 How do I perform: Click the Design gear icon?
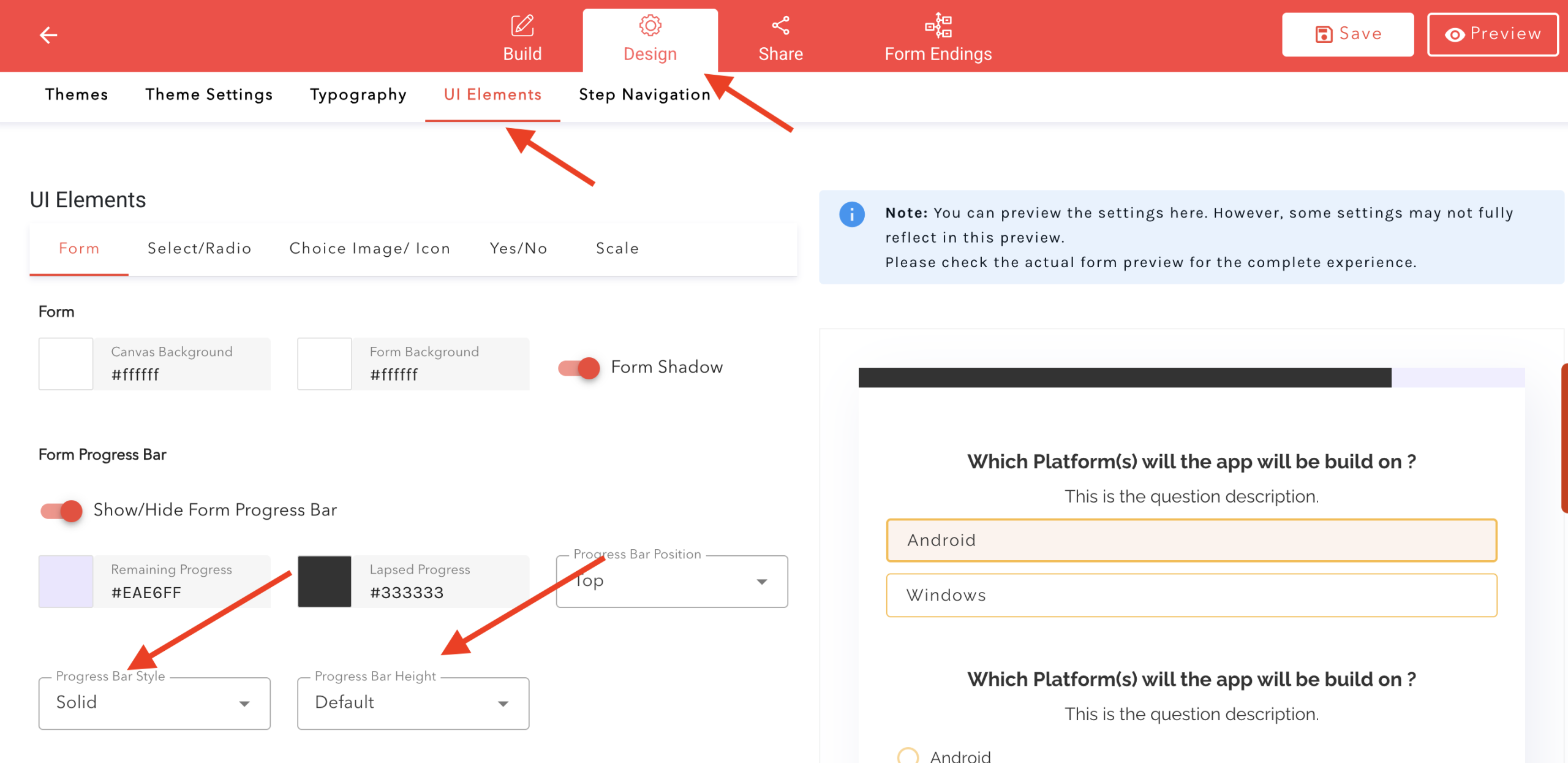pyautogui.click(x=650, y=26)
